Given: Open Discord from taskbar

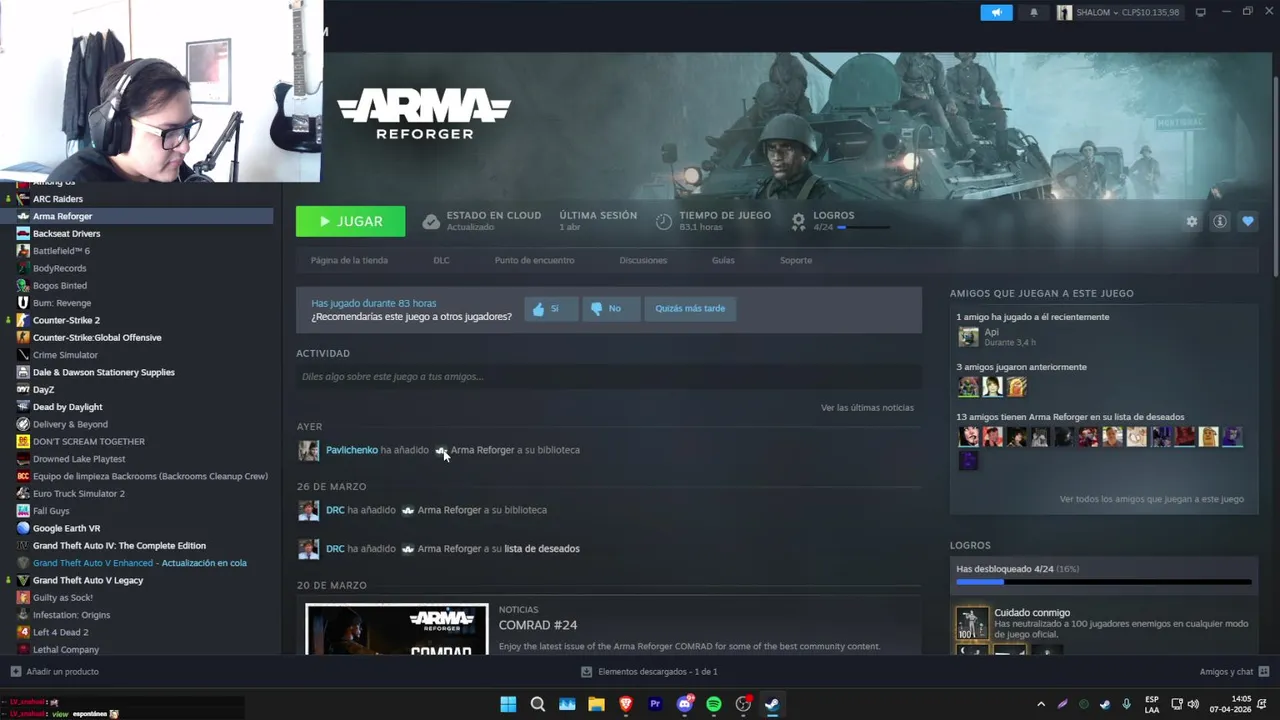Looking at the screenshot, I should pos(685,704).
